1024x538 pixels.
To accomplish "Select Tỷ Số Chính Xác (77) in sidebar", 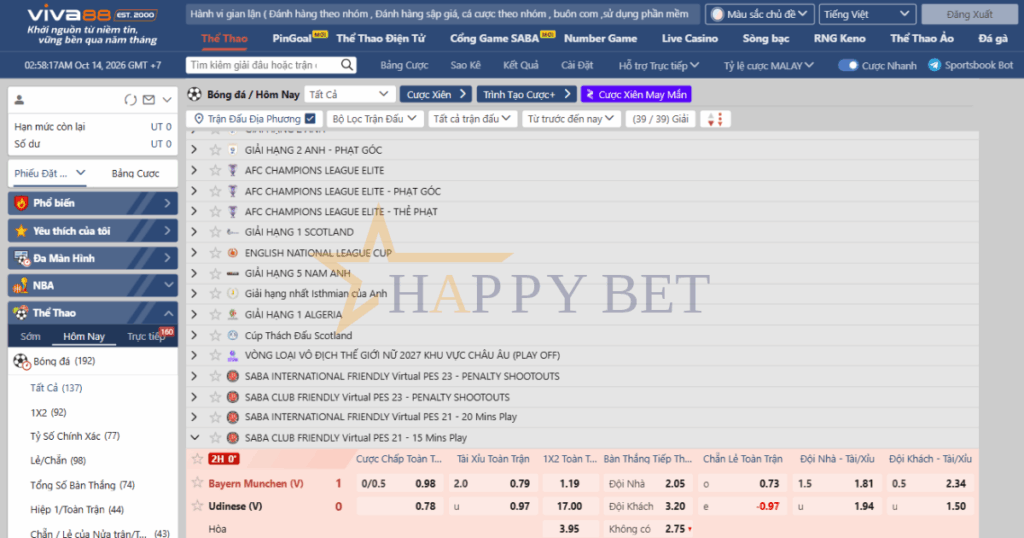I will [75, 436].
